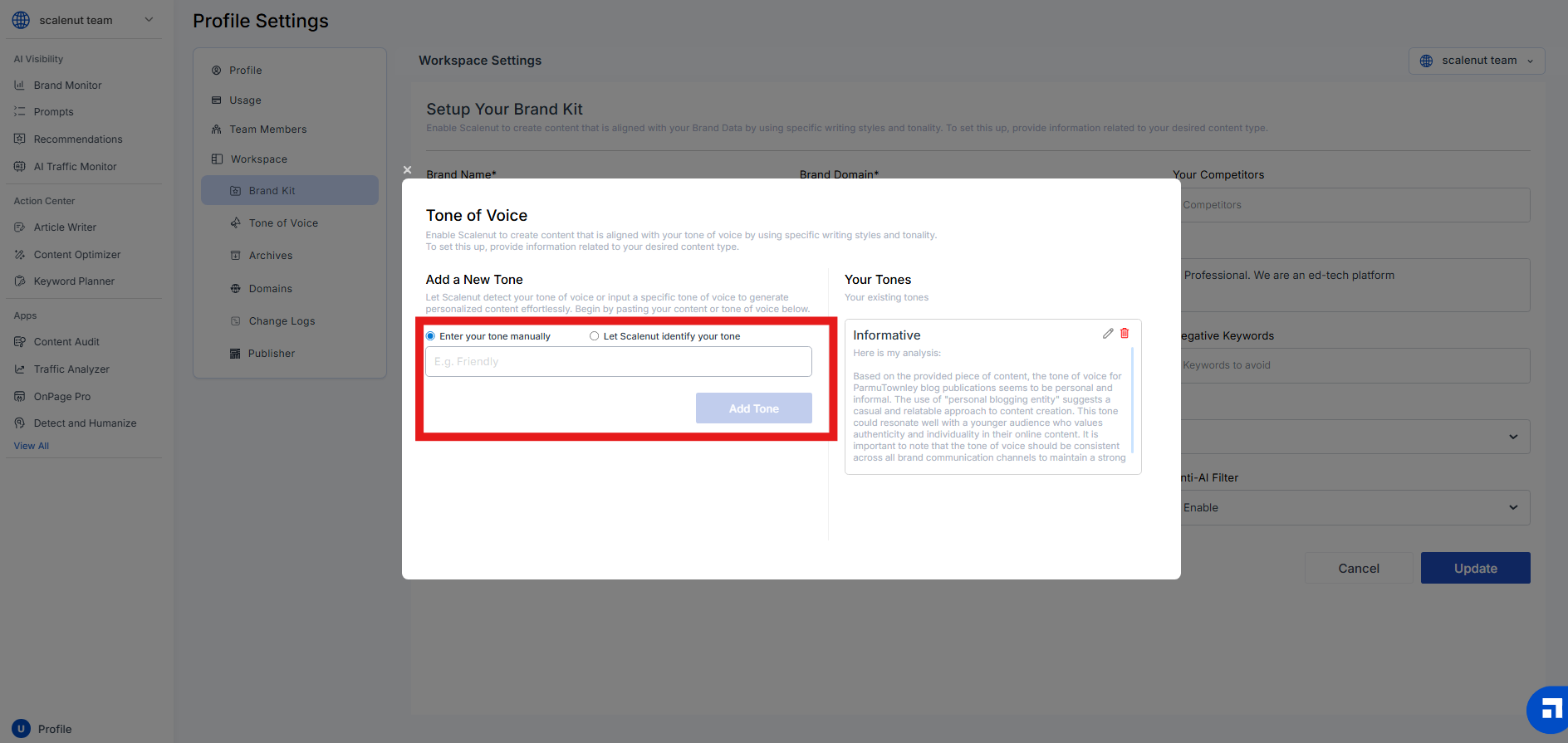Click the Article Writer sidebar icon
This screenshot has width=1568, height=743.
[x=20, y=227]
